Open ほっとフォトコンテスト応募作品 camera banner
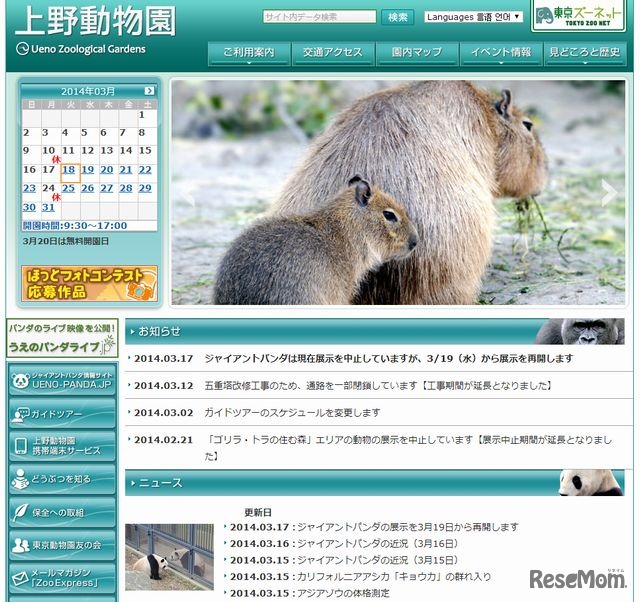This screenshot has height=602, width=640. coord(89,284)
